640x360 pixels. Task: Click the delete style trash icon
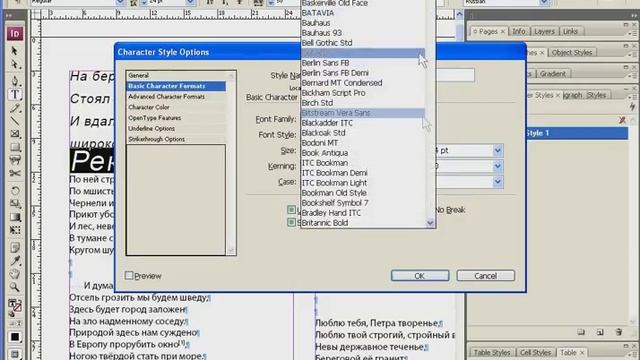point(619,332)
